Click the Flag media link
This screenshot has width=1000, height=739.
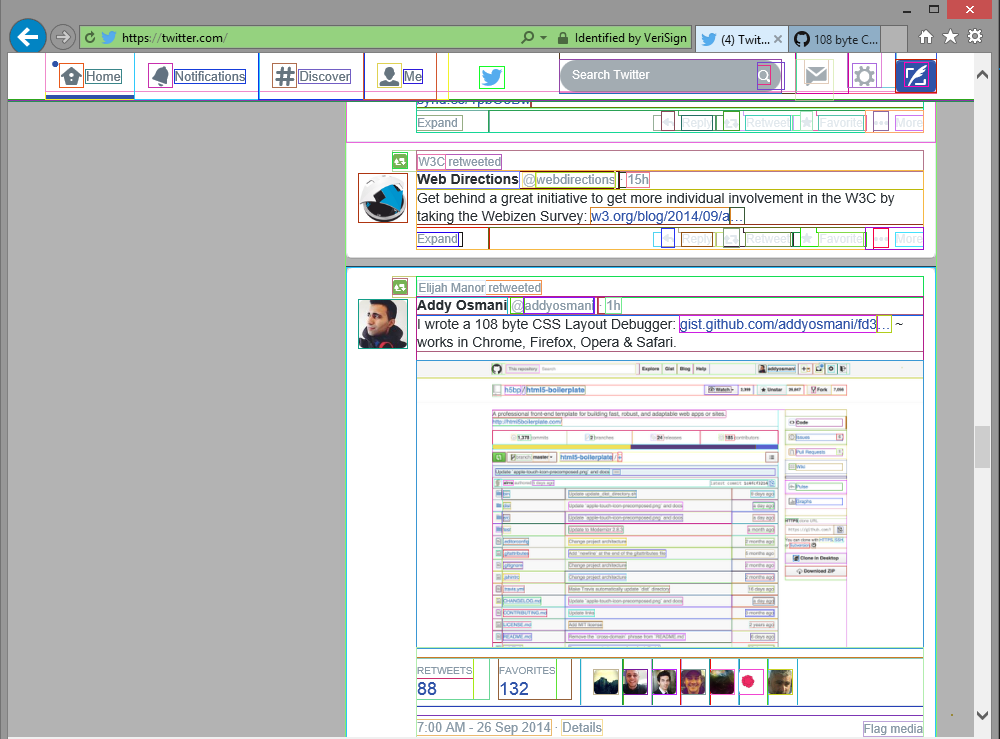[x=892, y=728]
